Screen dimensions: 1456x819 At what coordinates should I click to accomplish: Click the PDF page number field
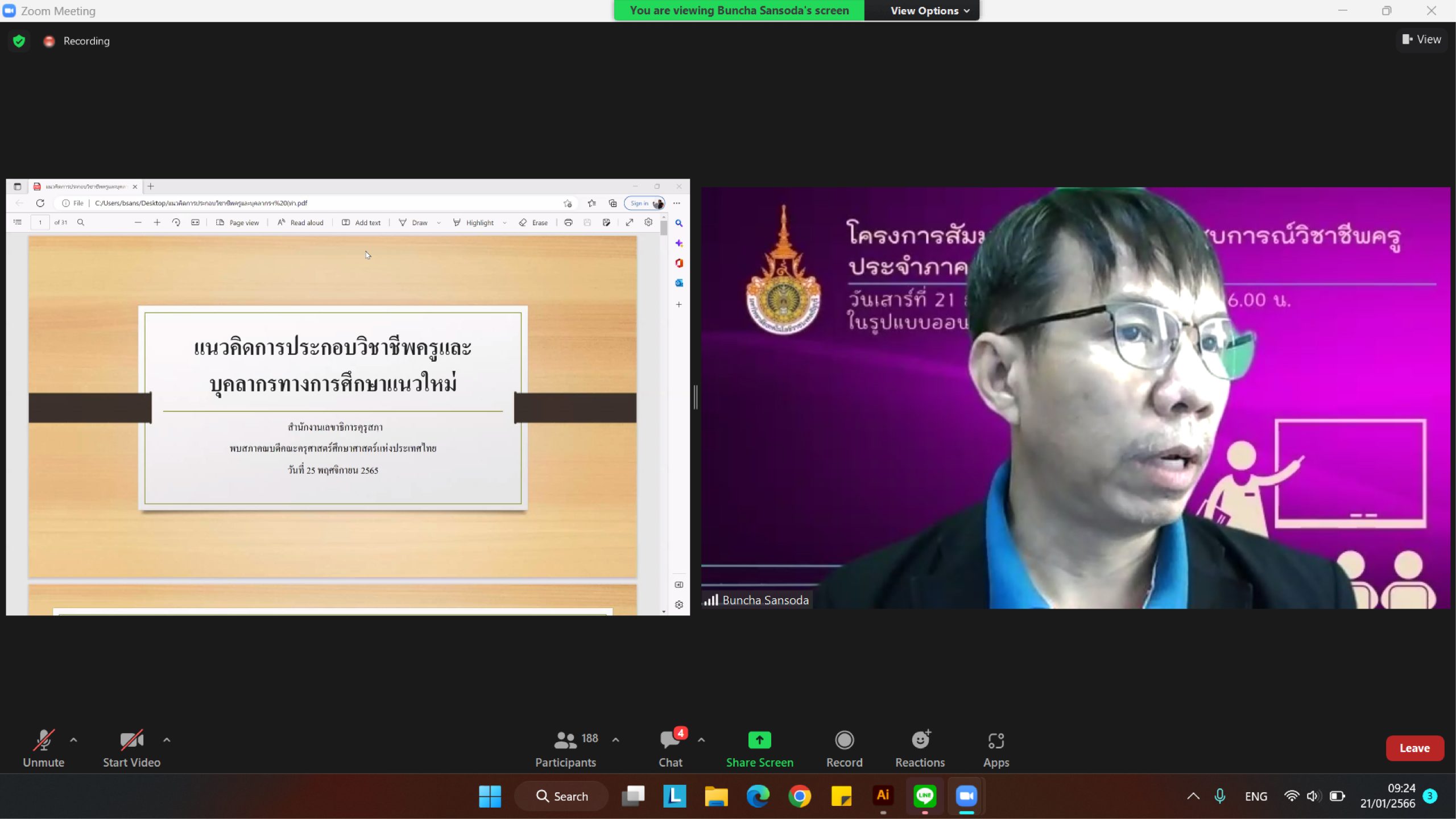coord(40,222)
